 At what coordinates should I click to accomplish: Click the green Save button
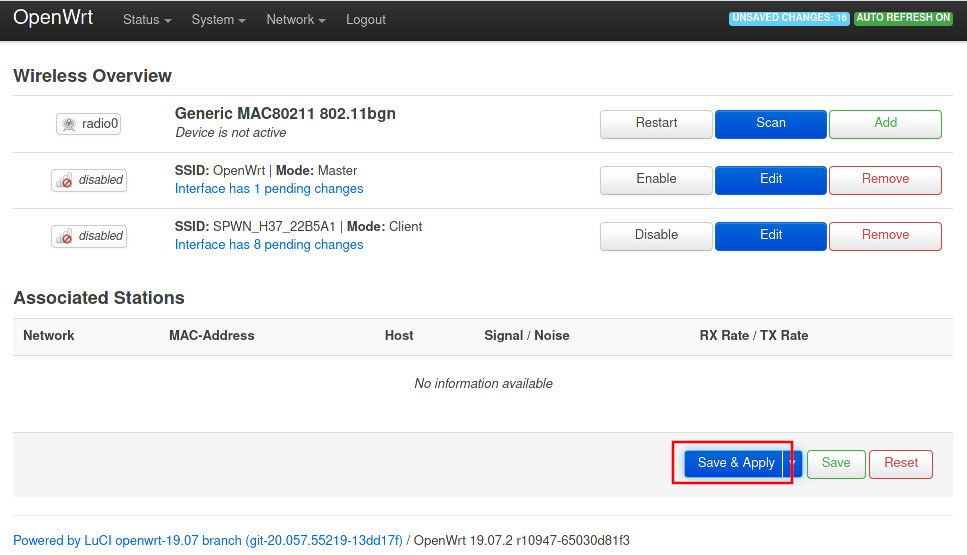(x=836, y=464)
